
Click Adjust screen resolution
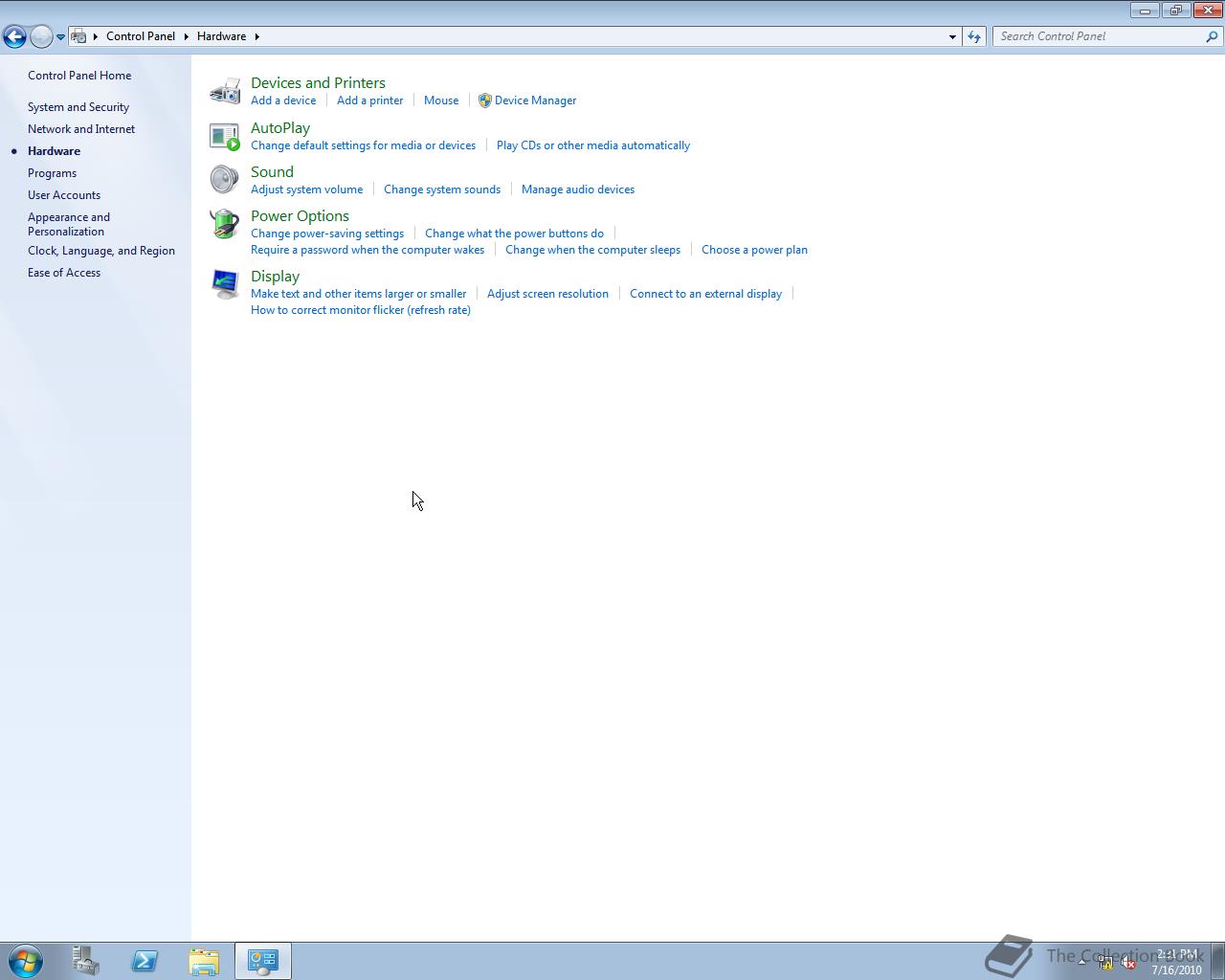547,294
